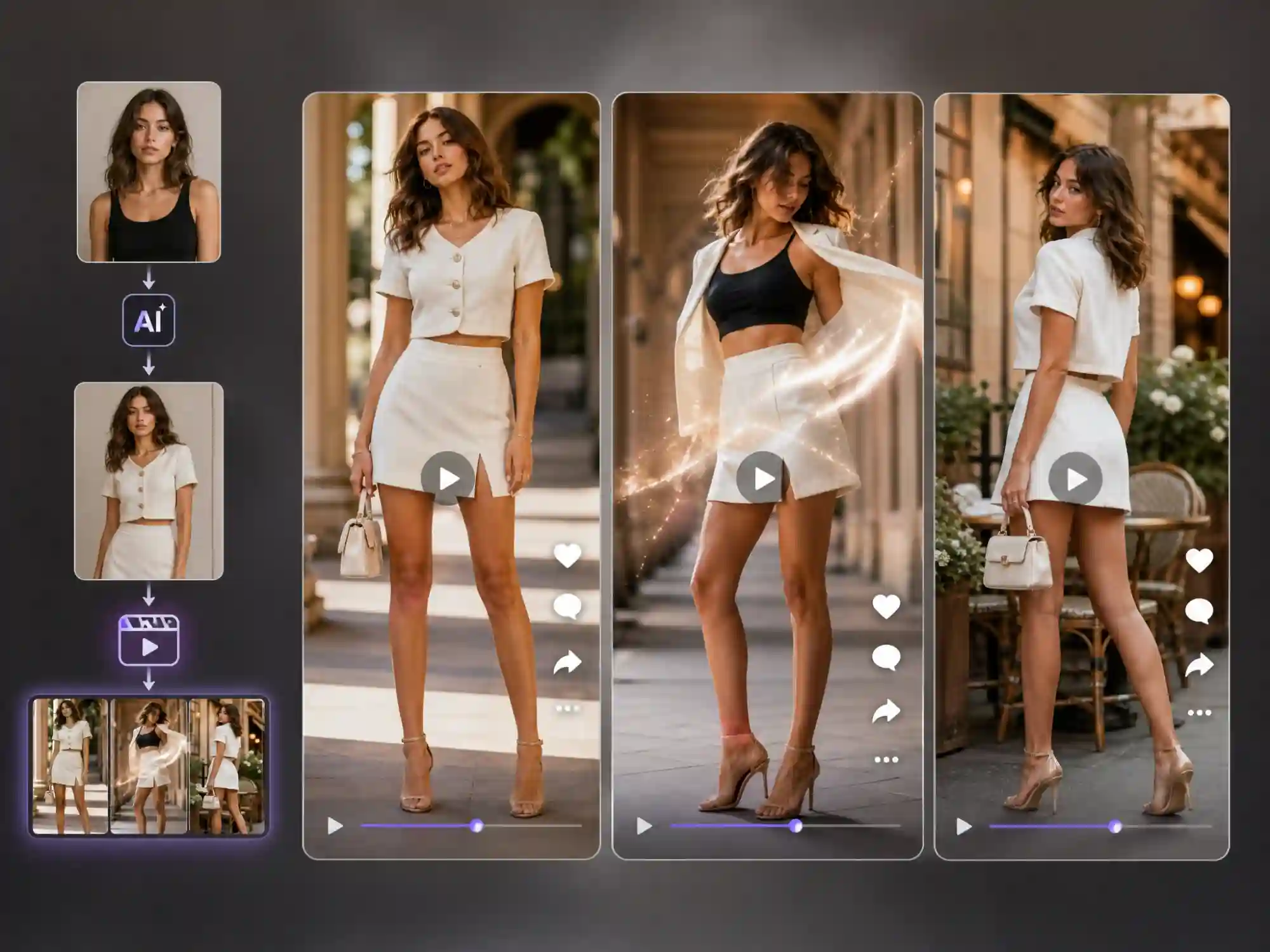Play the third video using center button

(1076, 479)
